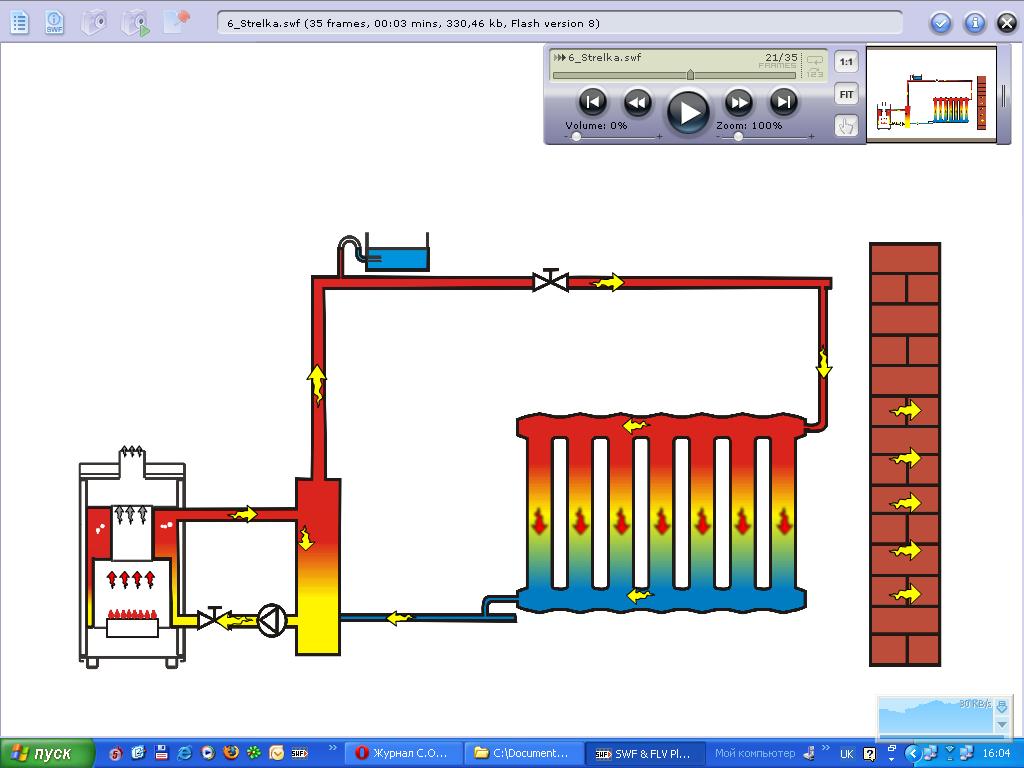
Task: Open the playlist icon in top toolbar
Action: click(x=18, y=22)
